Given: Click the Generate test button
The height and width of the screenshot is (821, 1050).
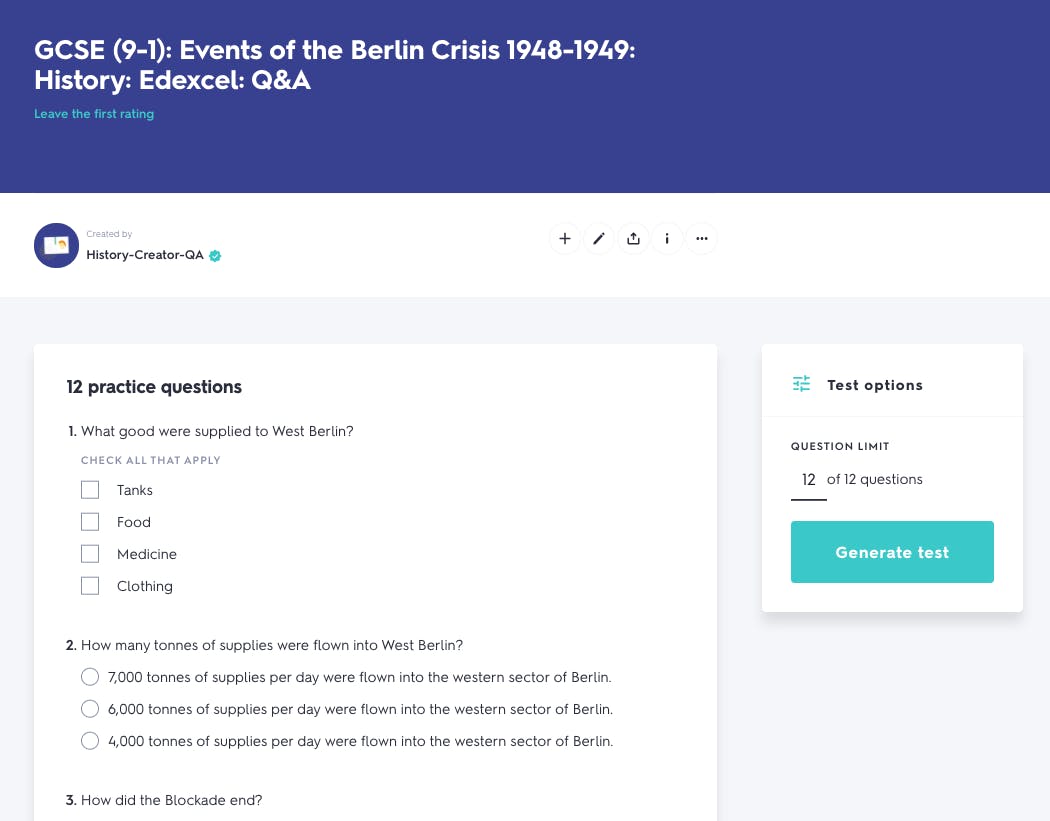Looking at the screenshot, I should (x=892, y=552).
